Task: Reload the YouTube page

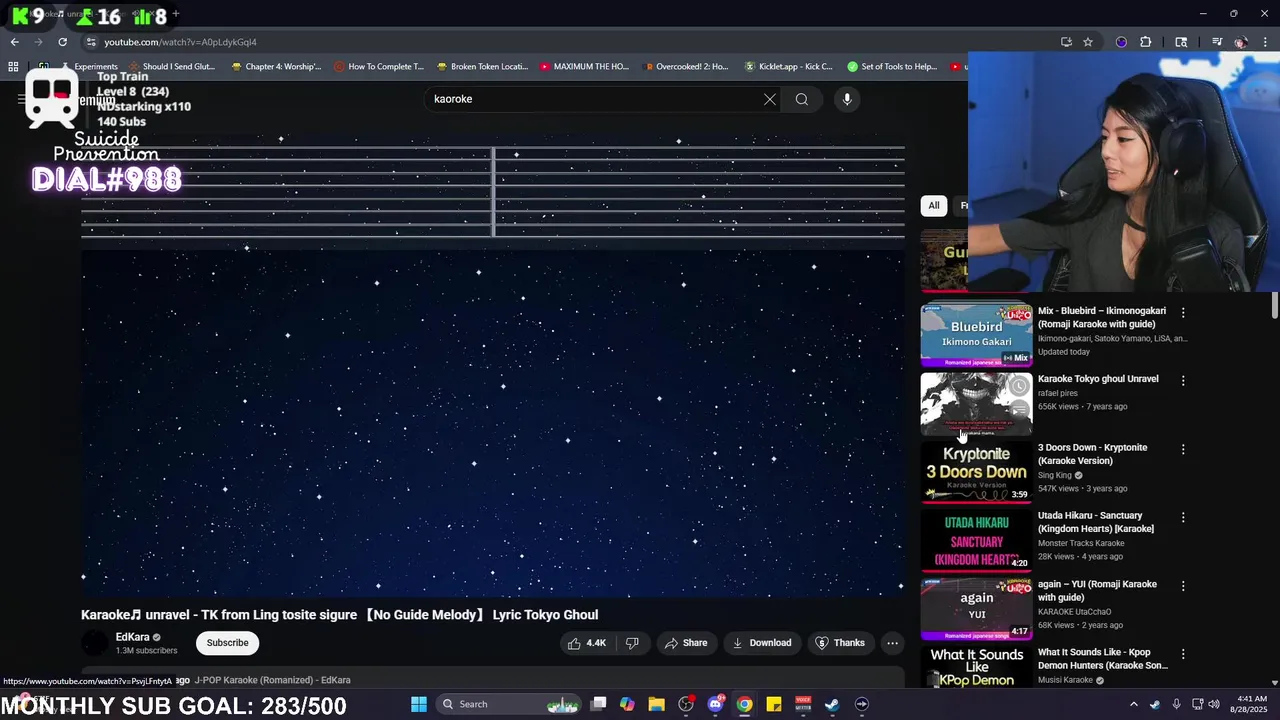Action: click(x=62, y=42)
